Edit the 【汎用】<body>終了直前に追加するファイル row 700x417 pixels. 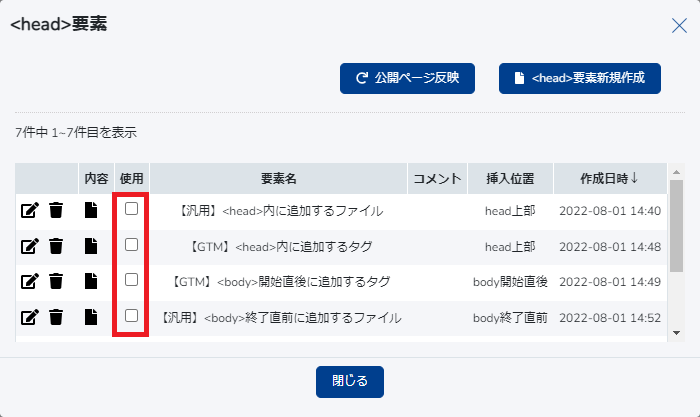point(29,317)
